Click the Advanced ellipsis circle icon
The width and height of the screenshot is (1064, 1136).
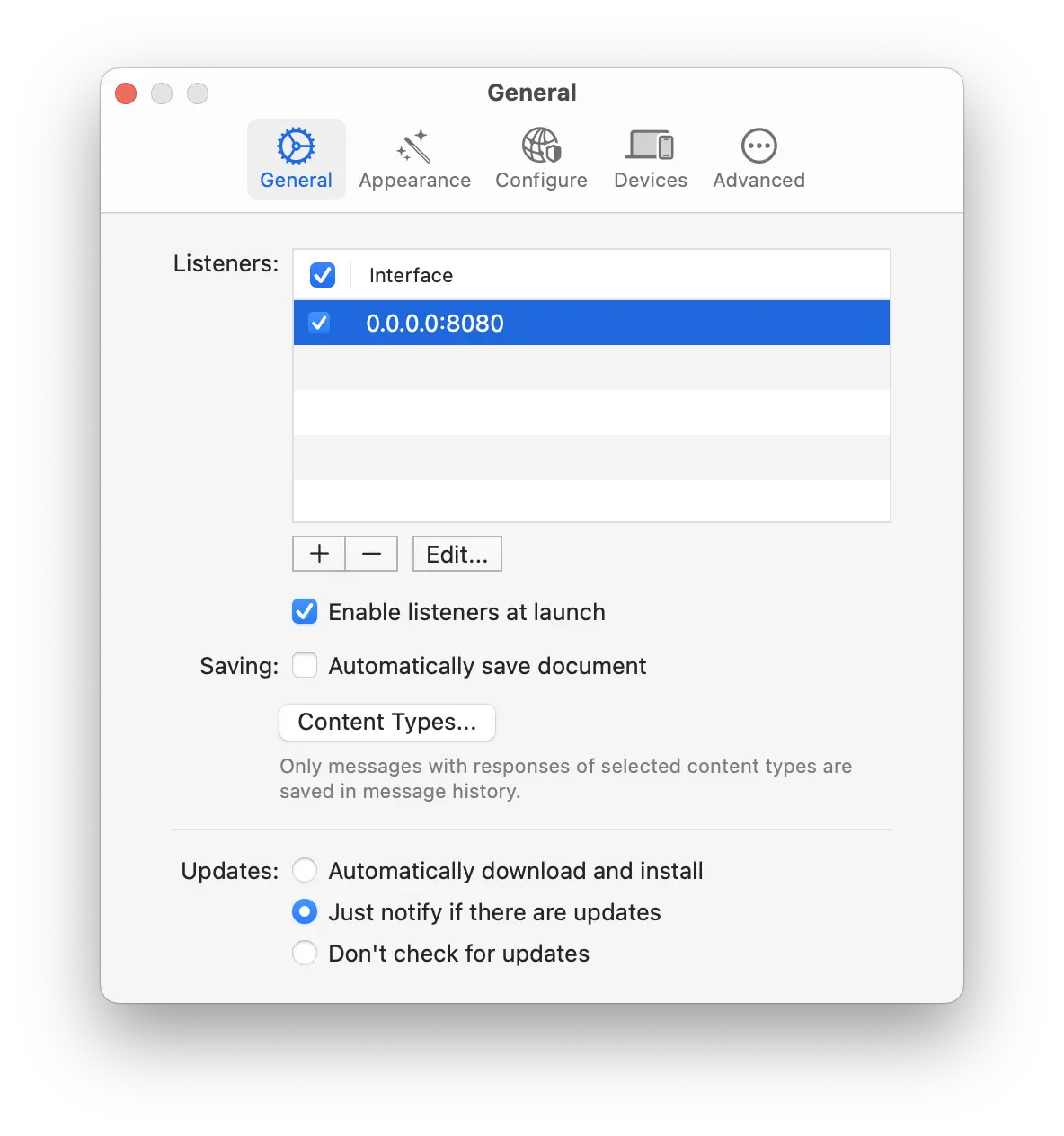click(758, 146)
